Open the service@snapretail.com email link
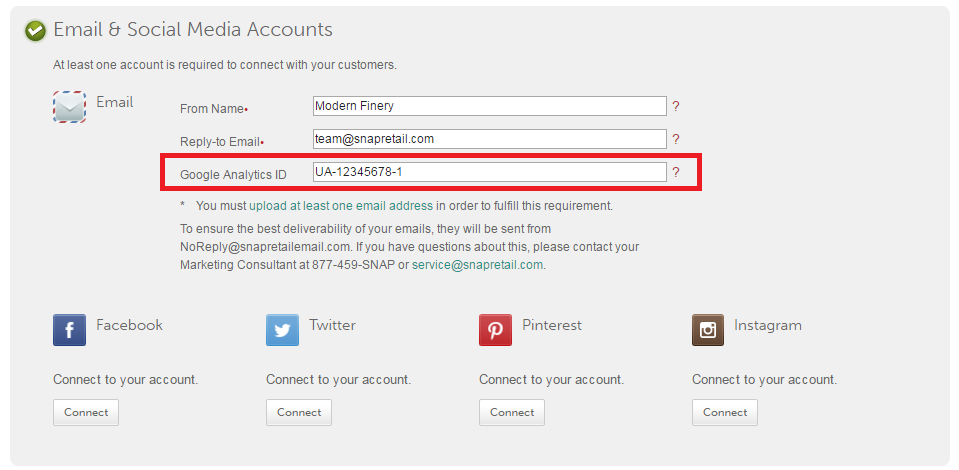 click(477, 265)
